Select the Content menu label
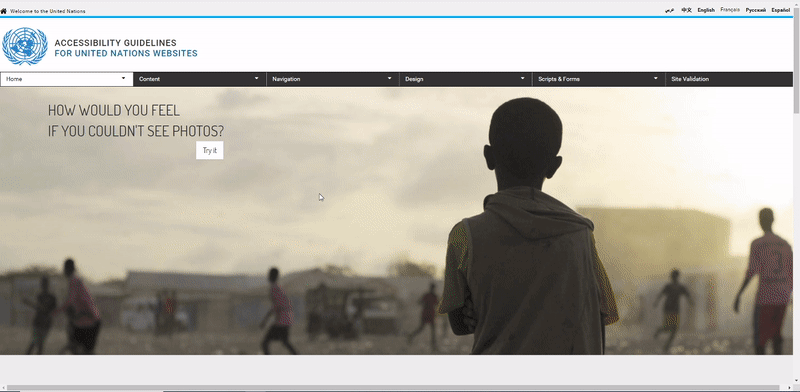Viewport: 800px width, 392px height. pos(149,79)
